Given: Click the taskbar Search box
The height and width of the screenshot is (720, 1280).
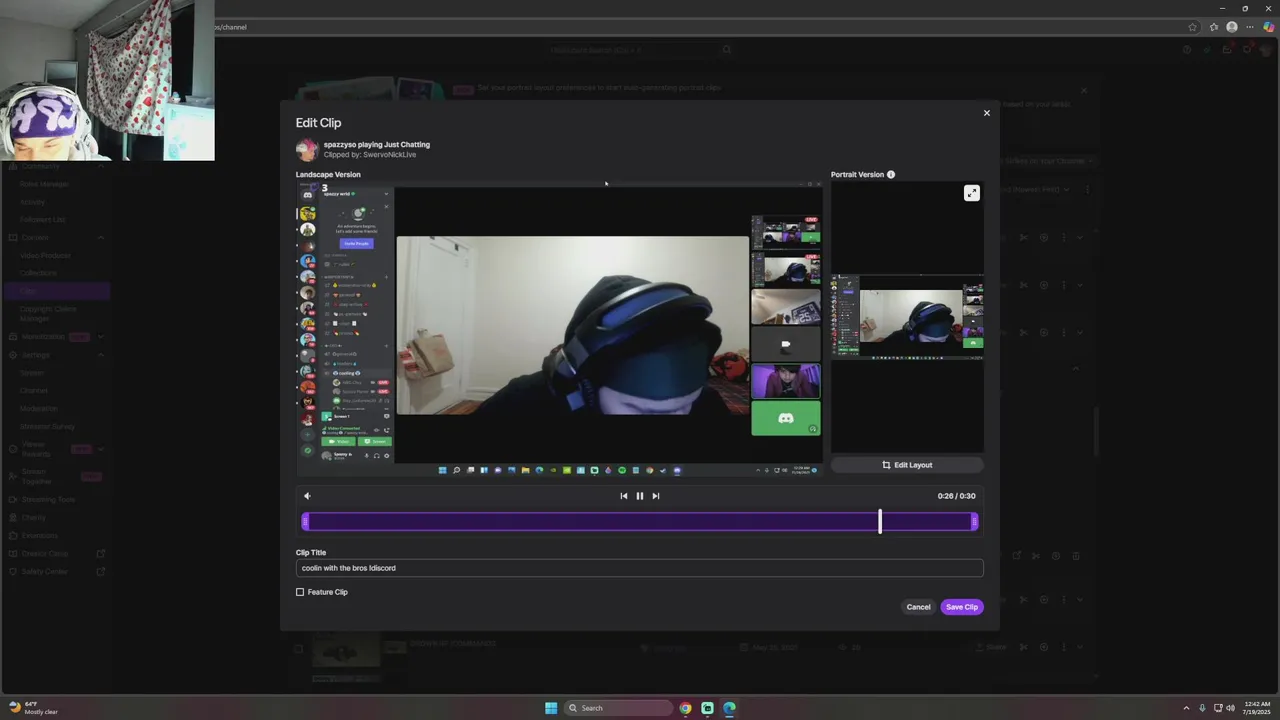Looking at the screenshot, I should point(617,708).
